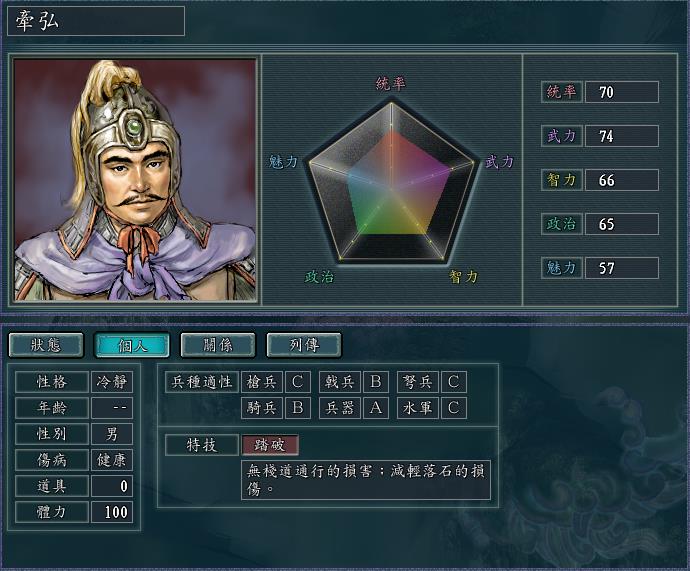690x571 pixels.
Task: Select the 政治 stat label
Action: pos(562,224)
